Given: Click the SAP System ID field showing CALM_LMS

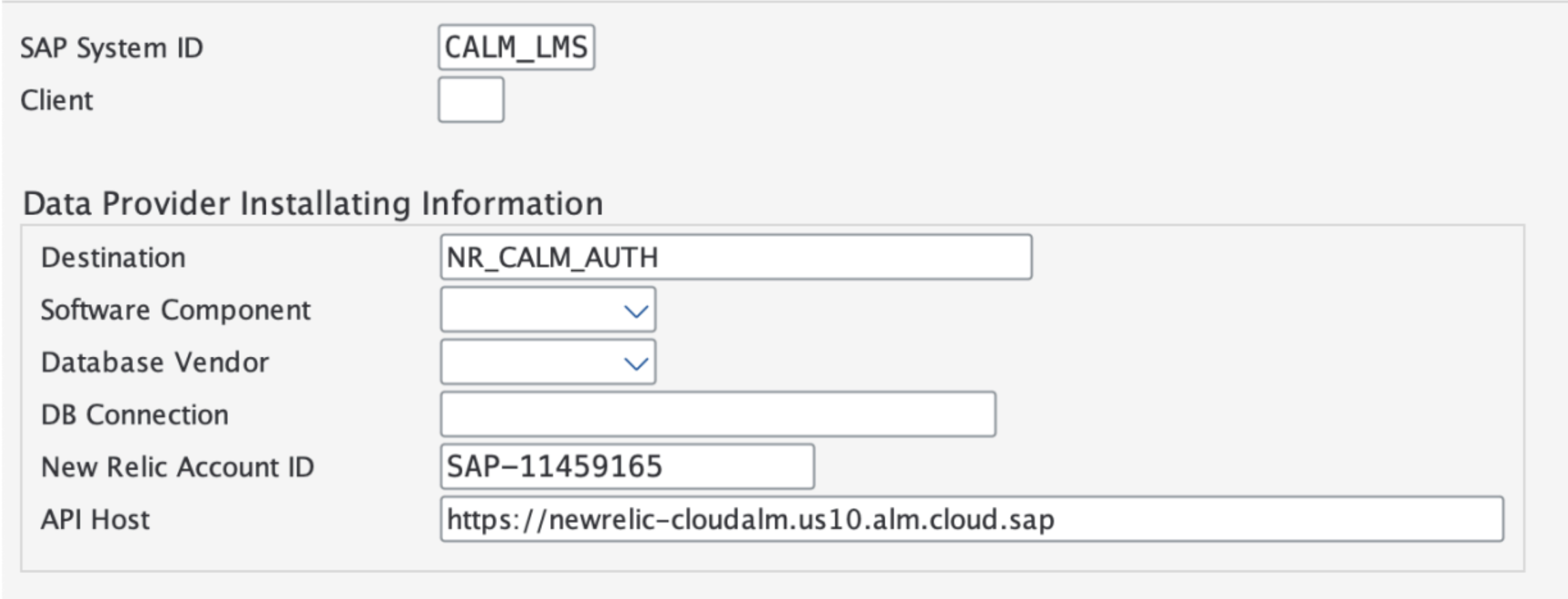Looking at the screenshot, I should coord(516,46).
